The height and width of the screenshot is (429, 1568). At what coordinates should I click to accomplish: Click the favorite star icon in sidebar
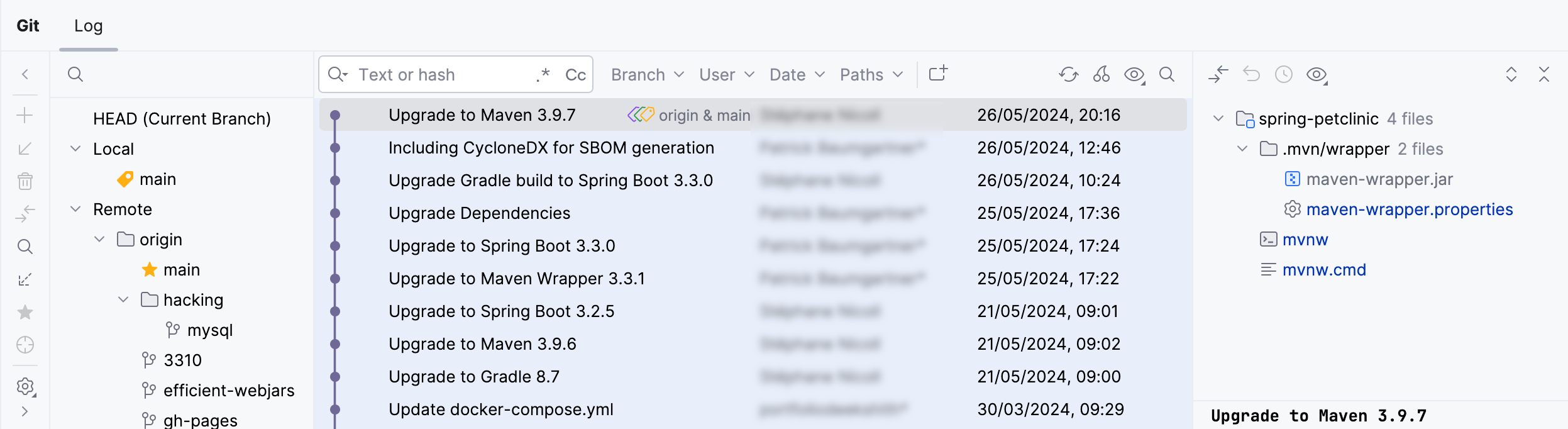[25, 313]
